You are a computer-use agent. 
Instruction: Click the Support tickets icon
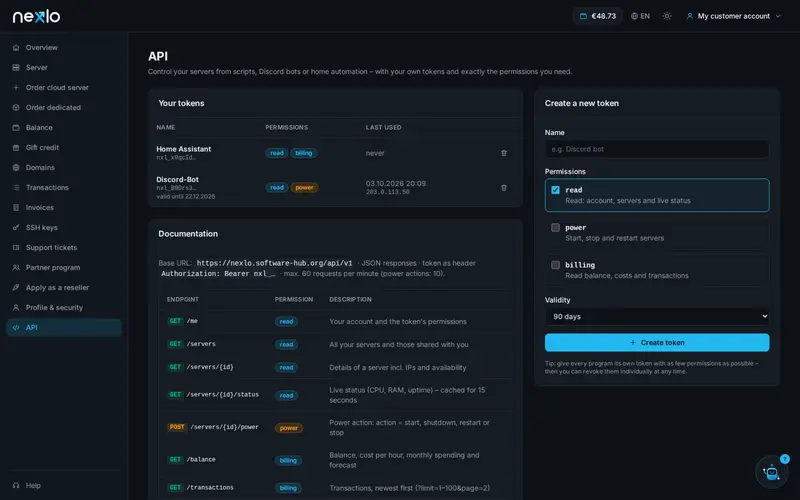tap(16, 247)
